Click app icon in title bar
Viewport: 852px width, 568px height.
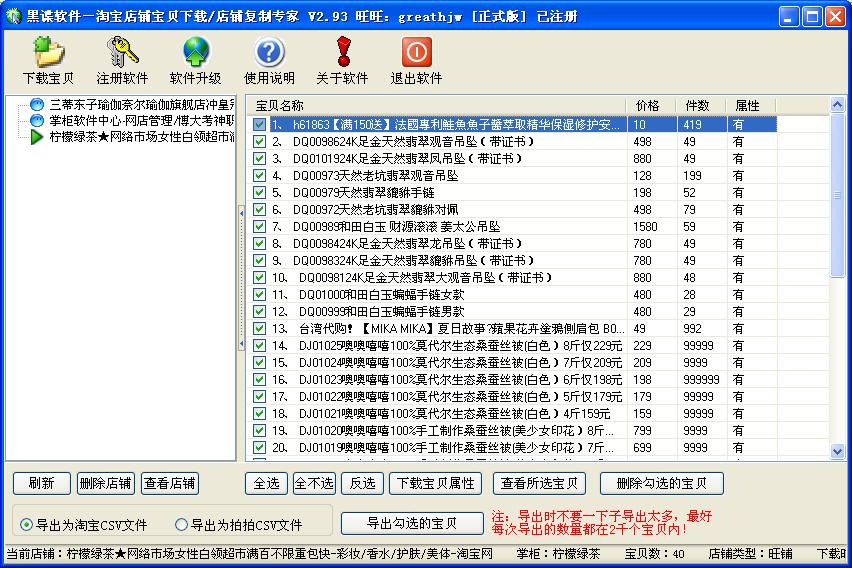tap(13, 16)
